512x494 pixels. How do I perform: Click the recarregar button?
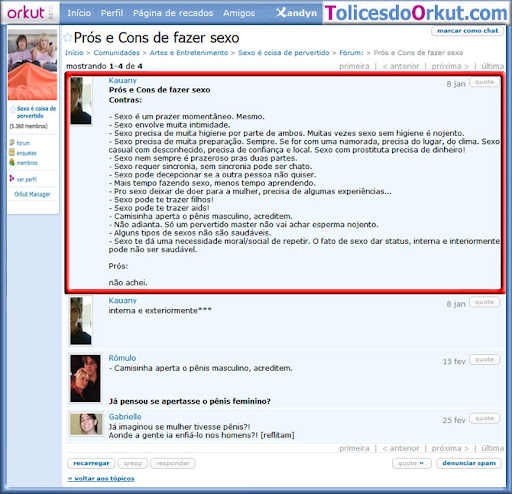91,463
